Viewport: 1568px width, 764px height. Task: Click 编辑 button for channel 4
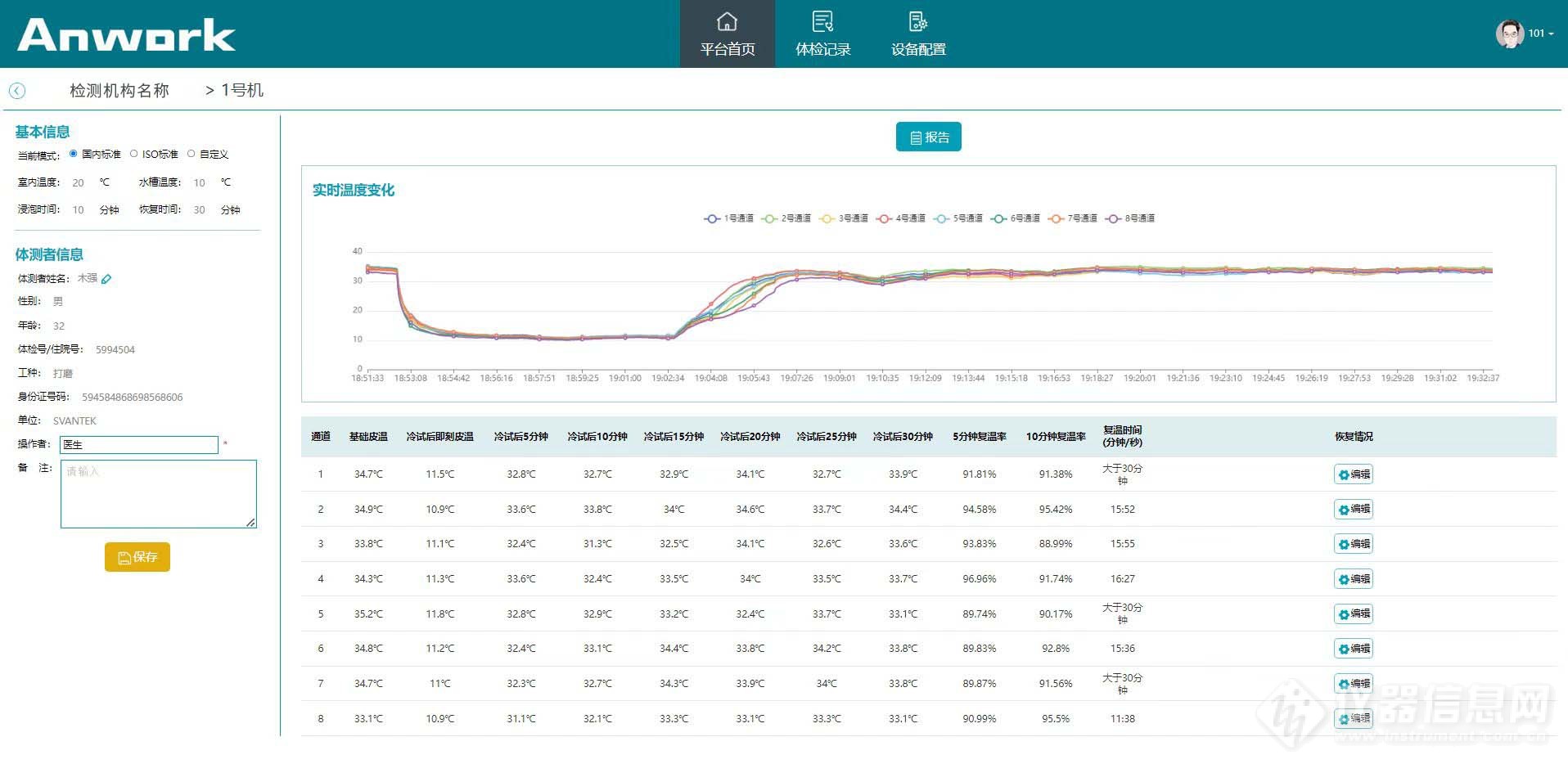(1354, 579)
